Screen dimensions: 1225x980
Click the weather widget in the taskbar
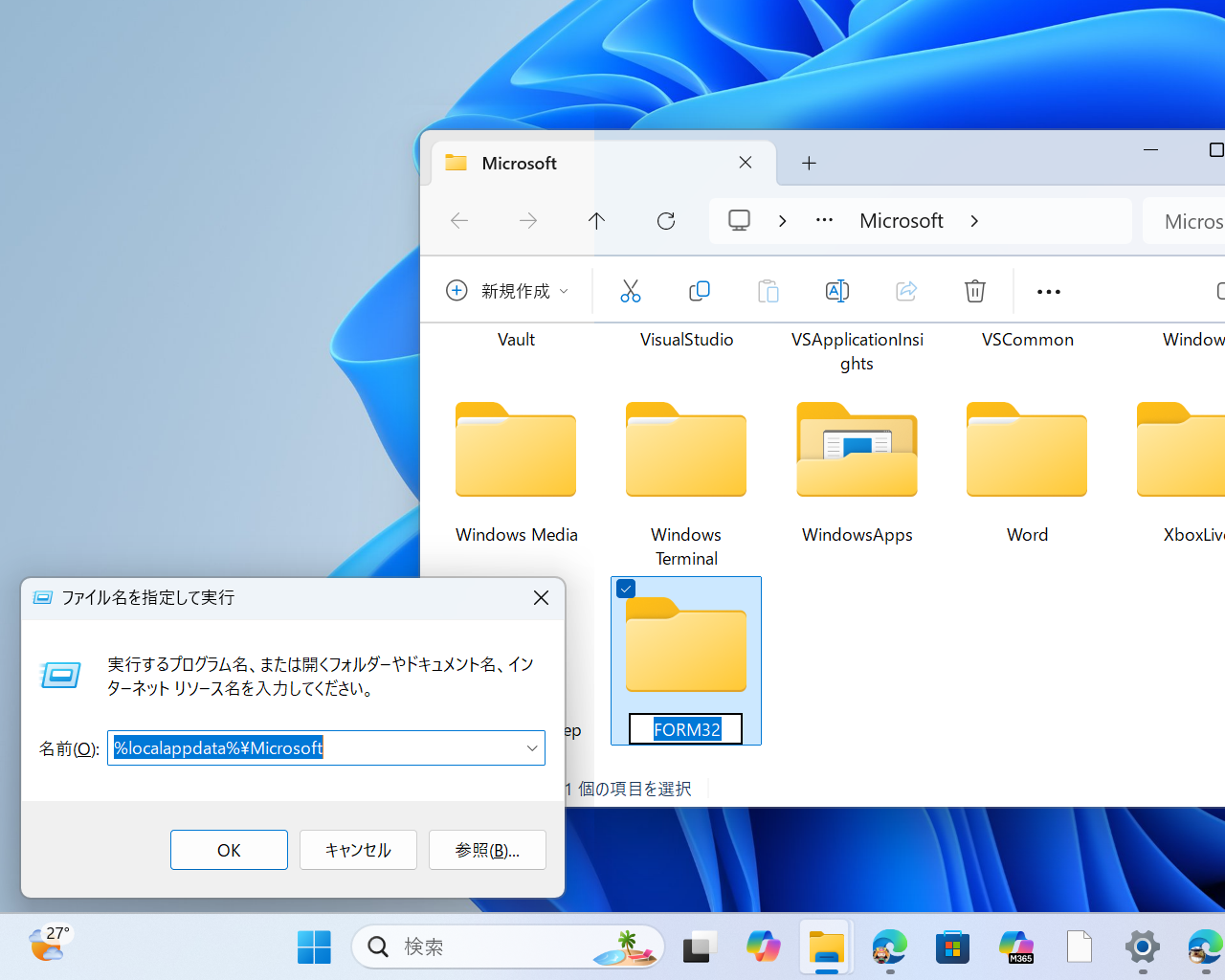click(48, 946)
